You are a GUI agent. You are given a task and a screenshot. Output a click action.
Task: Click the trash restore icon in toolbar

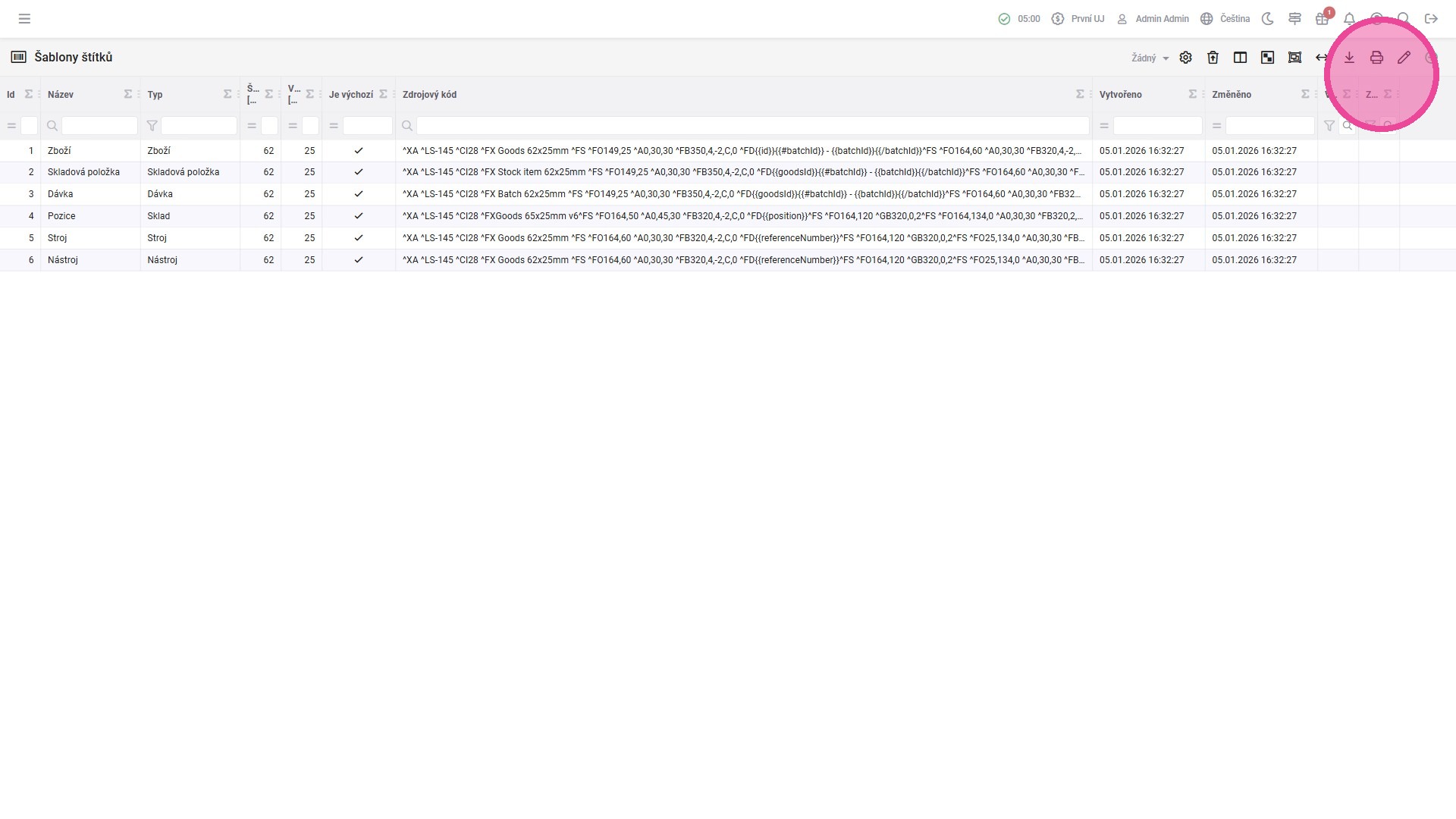tap(1213, 58)
